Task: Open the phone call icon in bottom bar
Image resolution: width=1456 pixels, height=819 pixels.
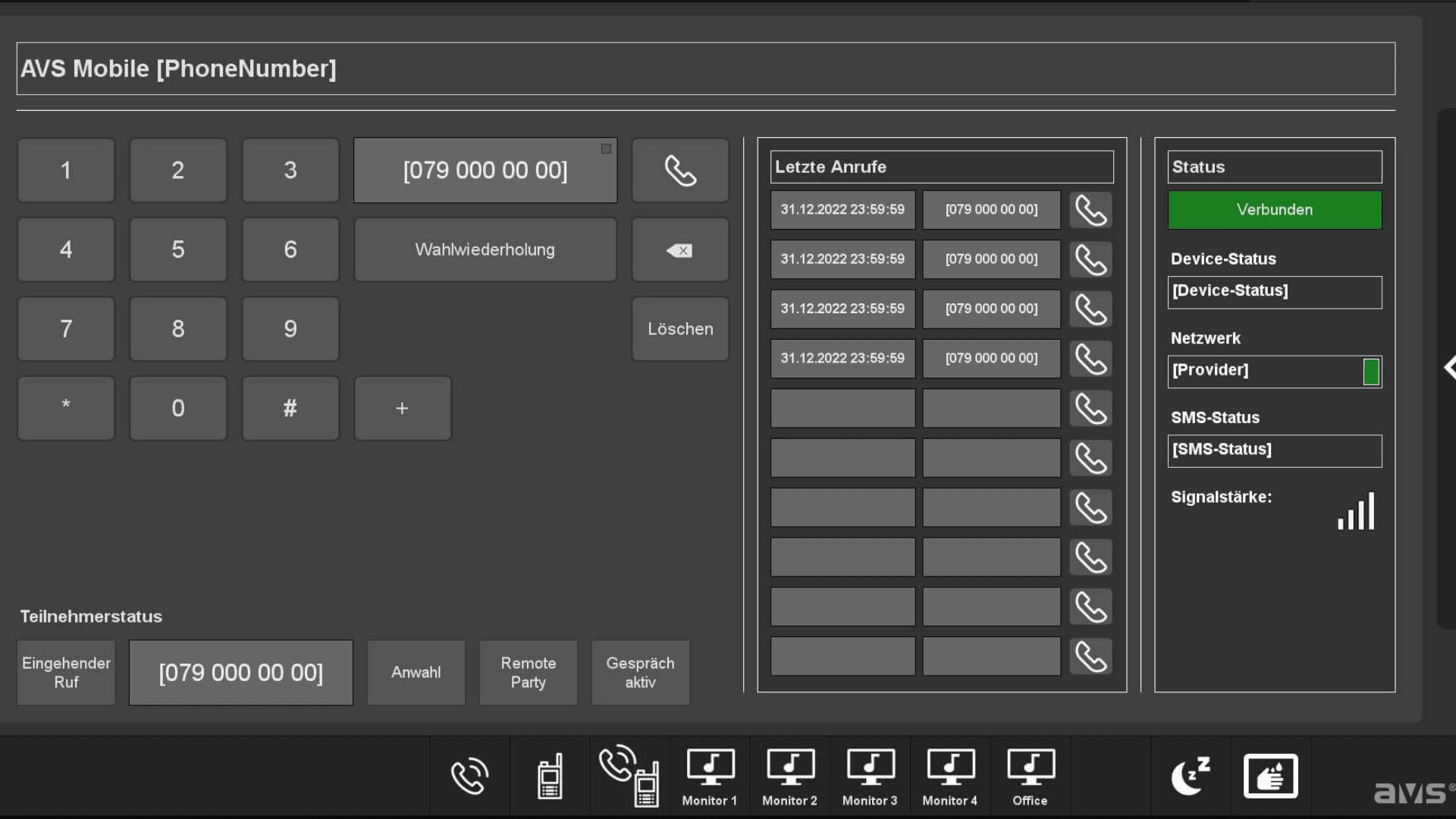Action: [x=470, y=776]
